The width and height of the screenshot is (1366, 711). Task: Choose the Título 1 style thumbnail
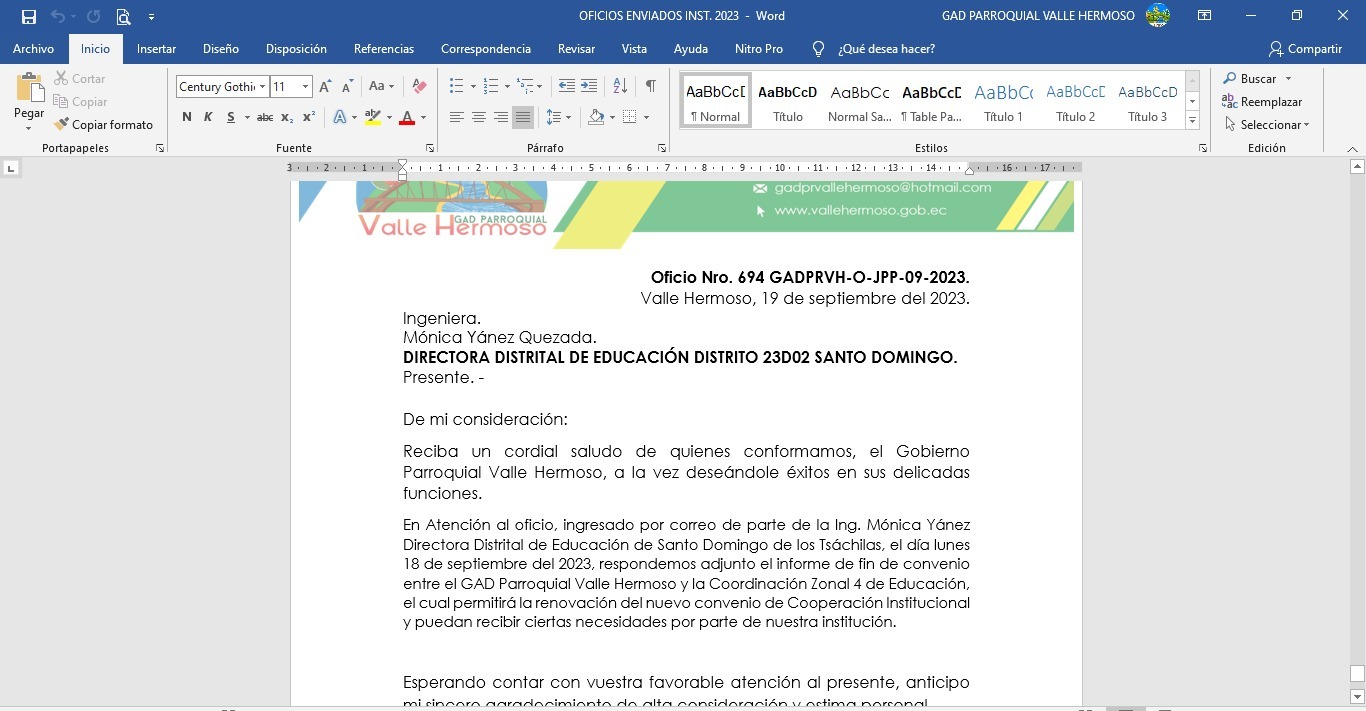1003,101
